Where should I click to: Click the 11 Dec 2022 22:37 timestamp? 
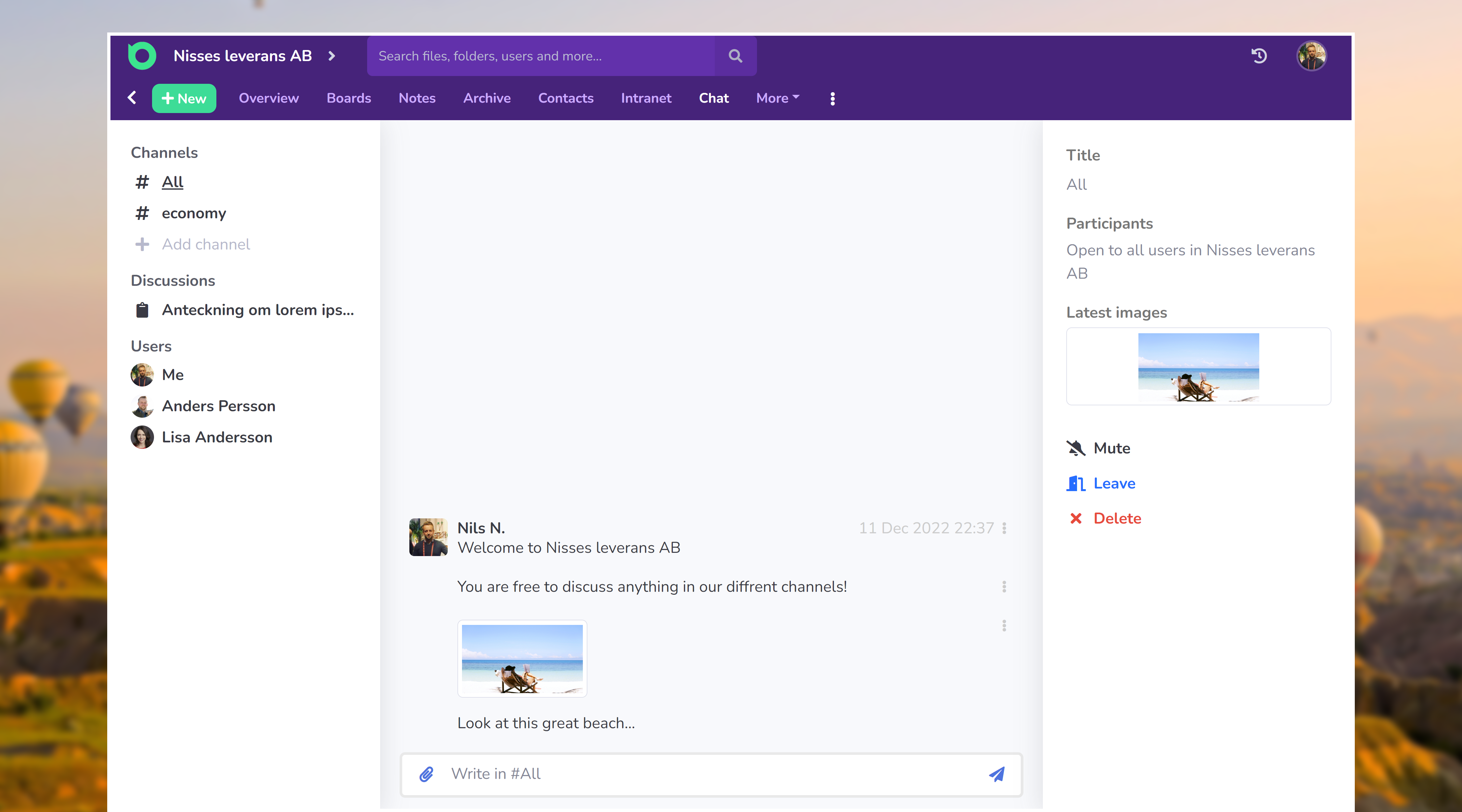tap(926, 528)
